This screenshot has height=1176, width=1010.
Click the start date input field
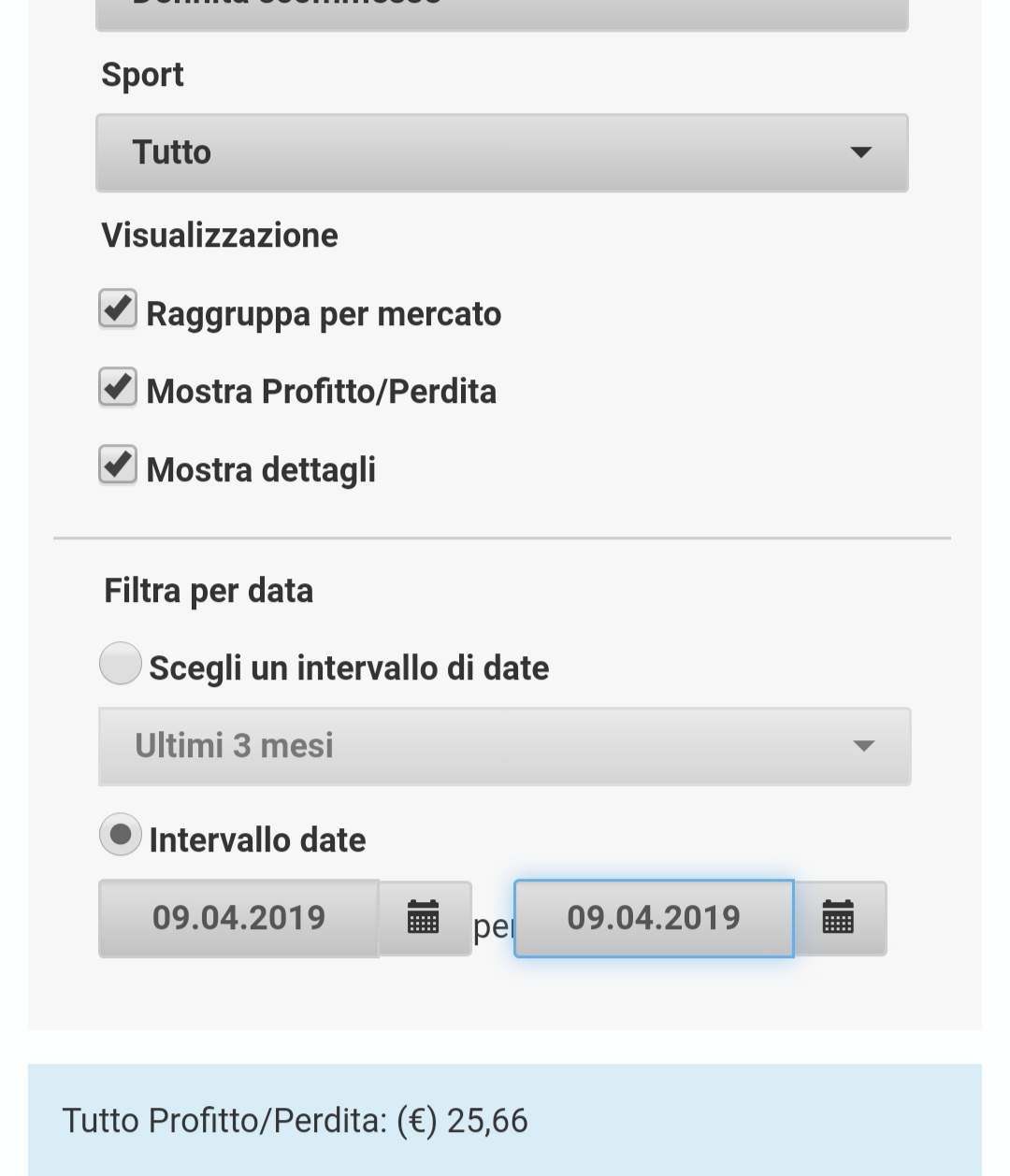[238, 918]
